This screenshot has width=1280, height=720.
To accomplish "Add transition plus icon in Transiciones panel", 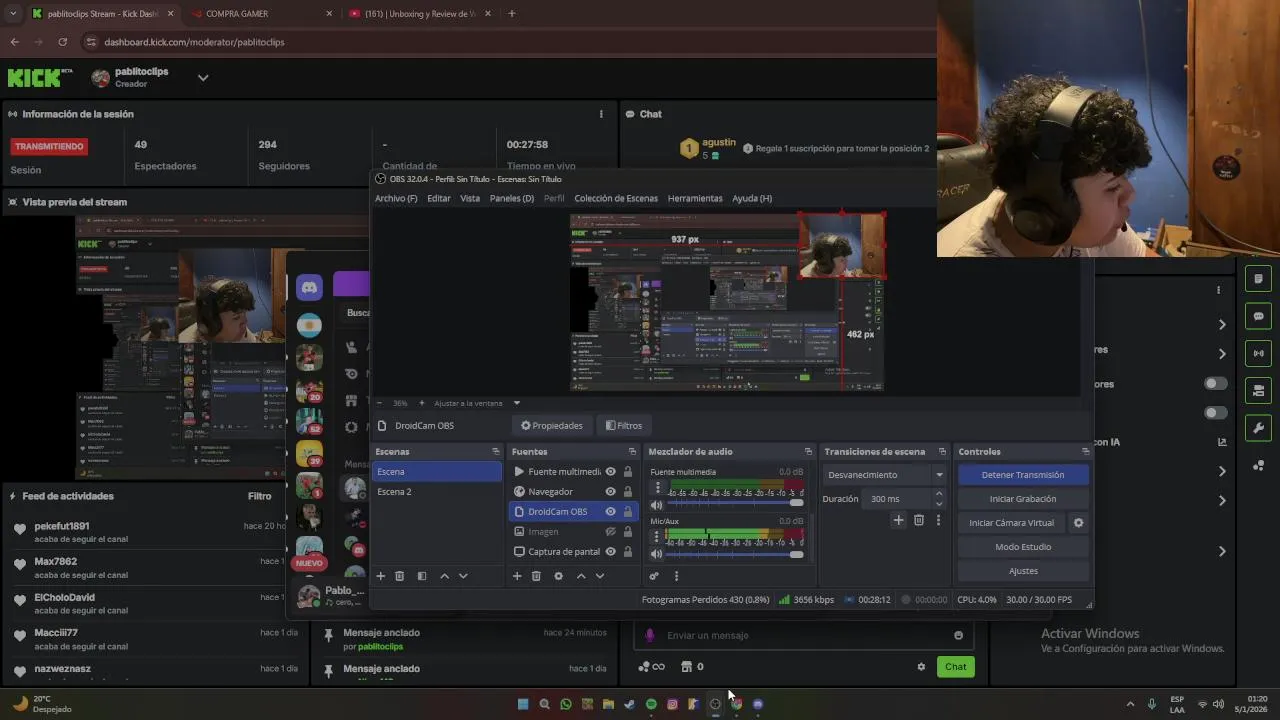I will pos(898,520).
